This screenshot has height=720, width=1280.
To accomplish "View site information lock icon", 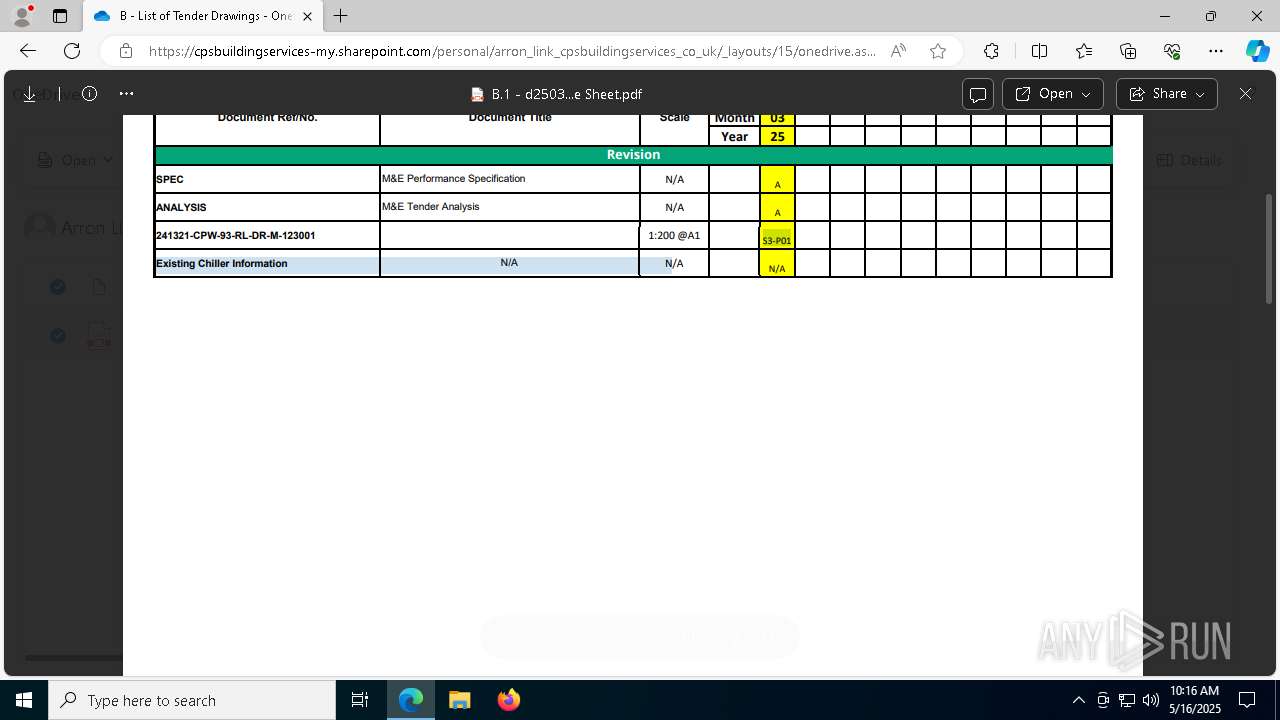I will click(x=125, y=51).
